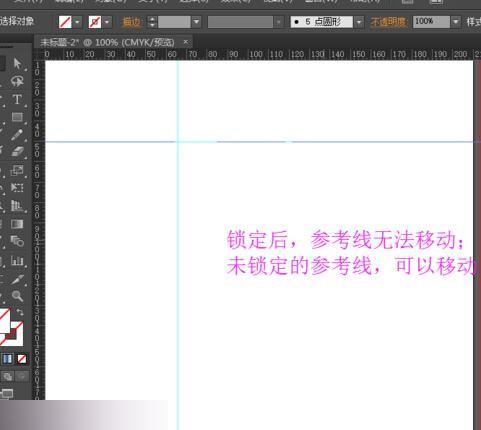Click the stroke weight input field

tap(174, 22)
